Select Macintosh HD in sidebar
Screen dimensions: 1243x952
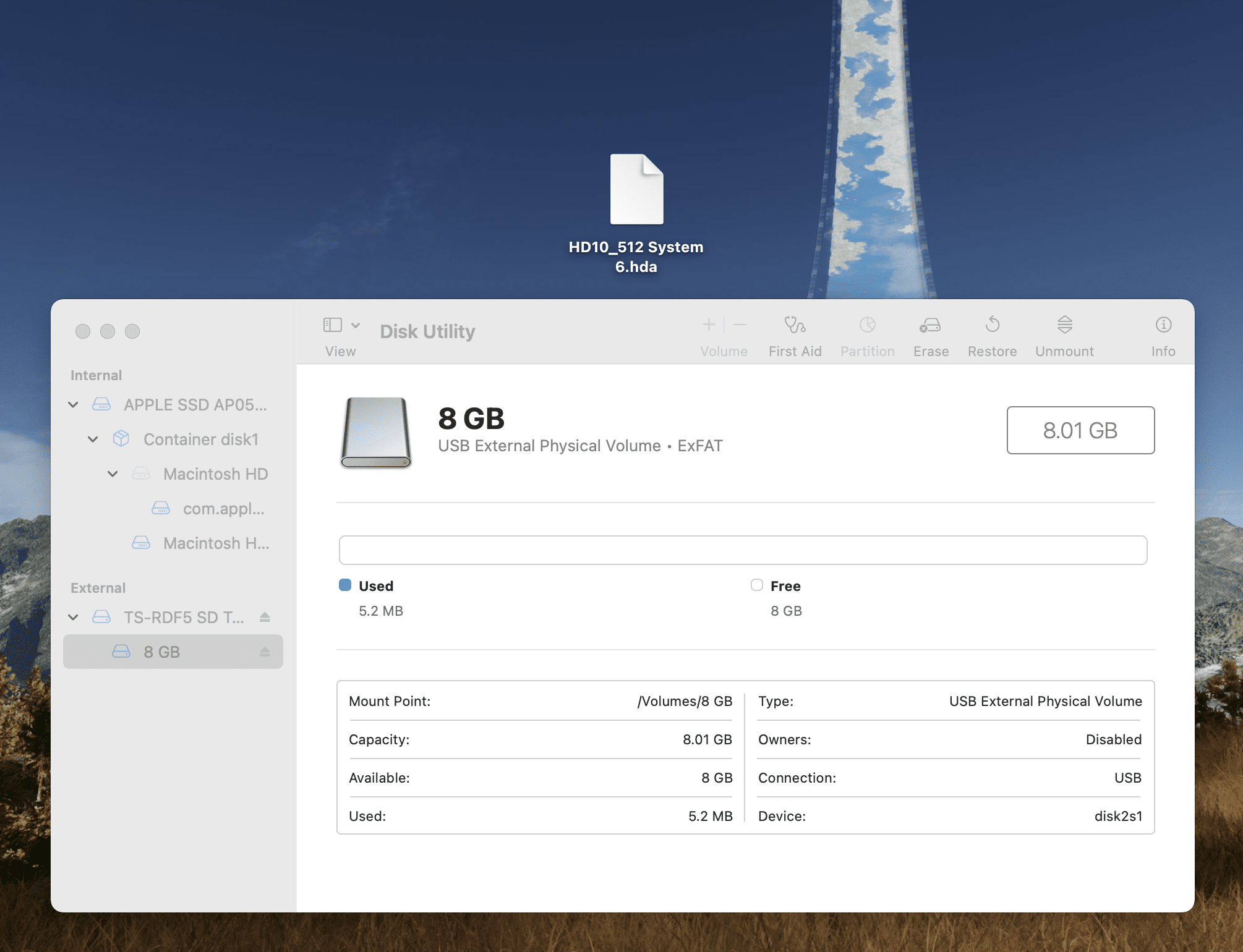pos(215,473)
